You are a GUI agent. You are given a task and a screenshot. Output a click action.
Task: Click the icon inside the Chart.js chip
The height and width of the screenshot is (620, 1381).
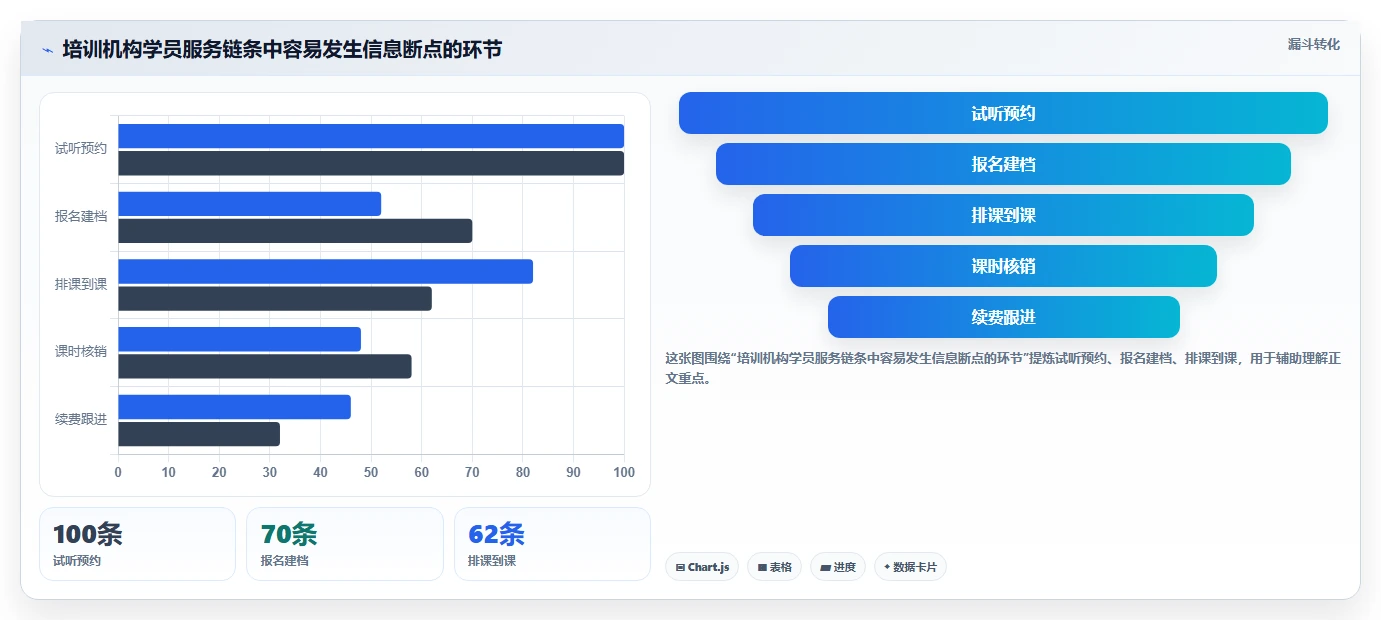[680, 567]
